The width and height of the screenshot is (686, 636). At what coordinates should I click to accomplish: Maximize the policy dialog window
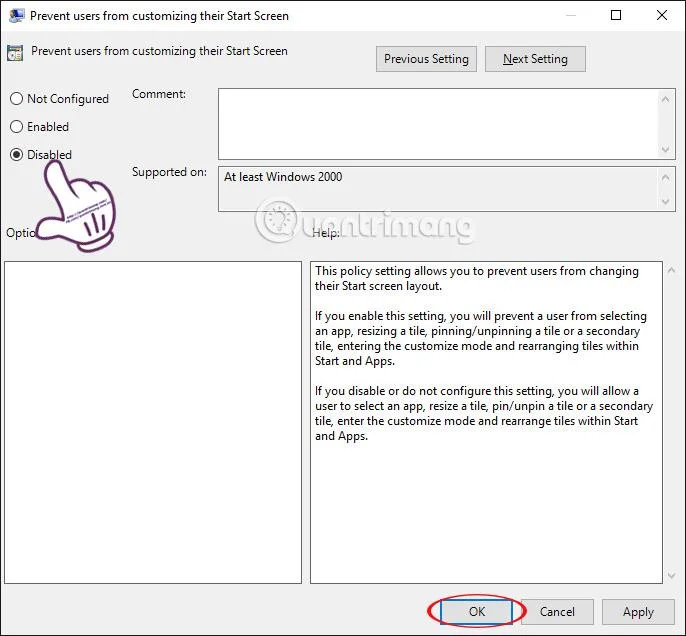[616, 15]
